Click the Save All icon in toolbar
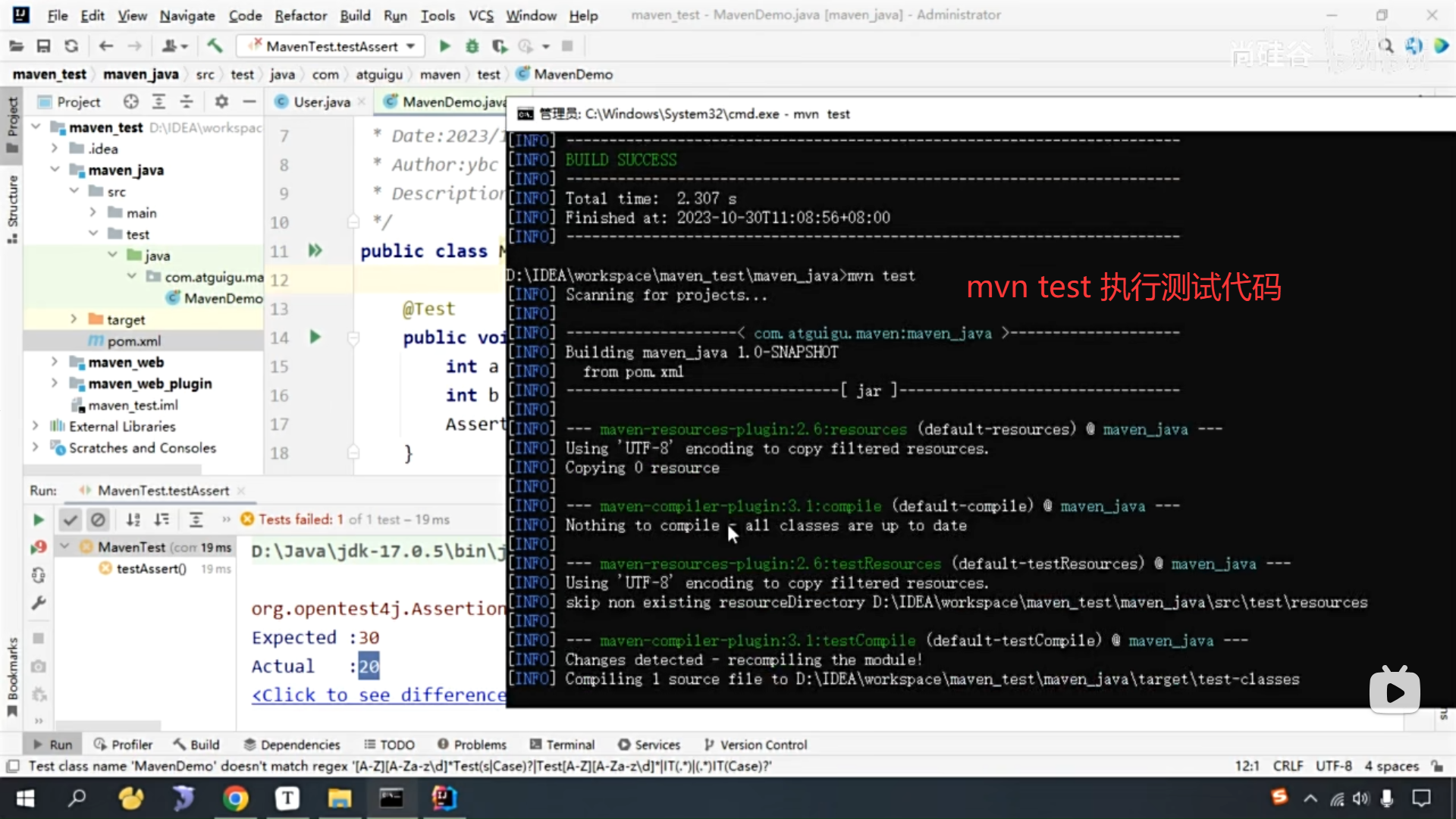Screen dimensions: 1456x819 pos(43,46)
